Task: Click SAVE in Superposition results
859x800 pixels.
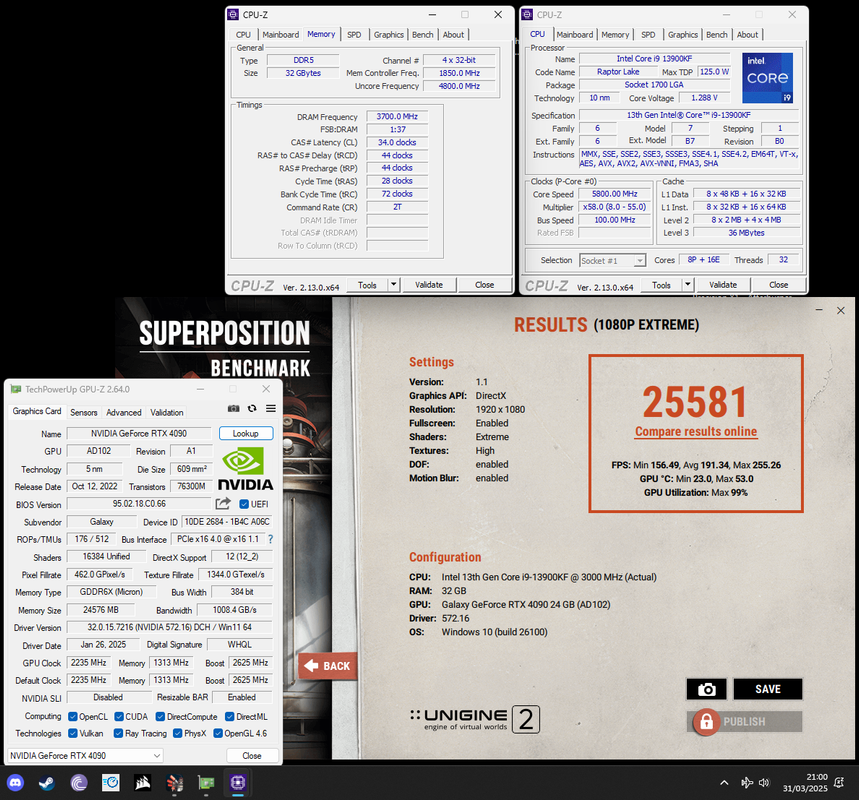Action: point(768,689)
